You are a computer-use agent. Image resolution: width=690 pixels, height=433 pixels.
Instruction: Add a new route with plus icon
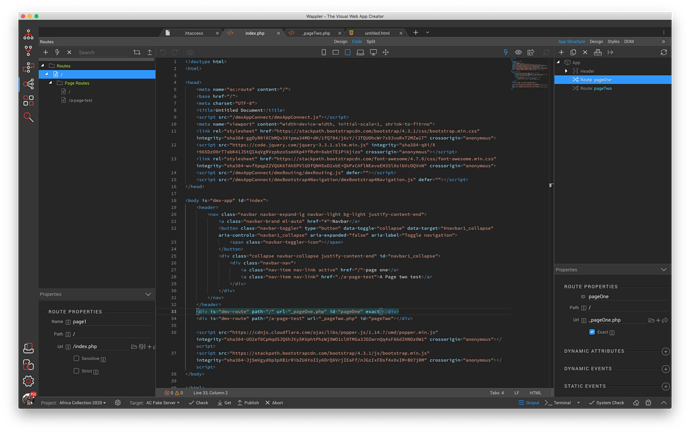45,52
